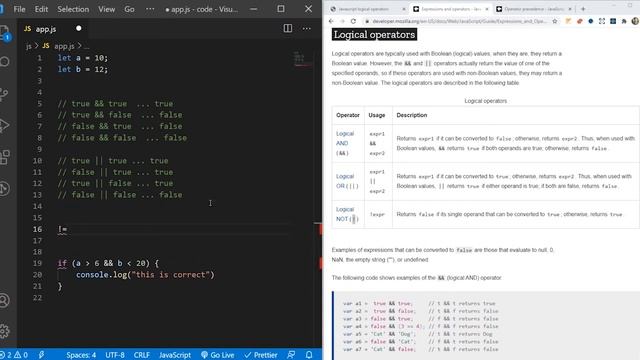Place the cursor on line 16 after !=

68,229
